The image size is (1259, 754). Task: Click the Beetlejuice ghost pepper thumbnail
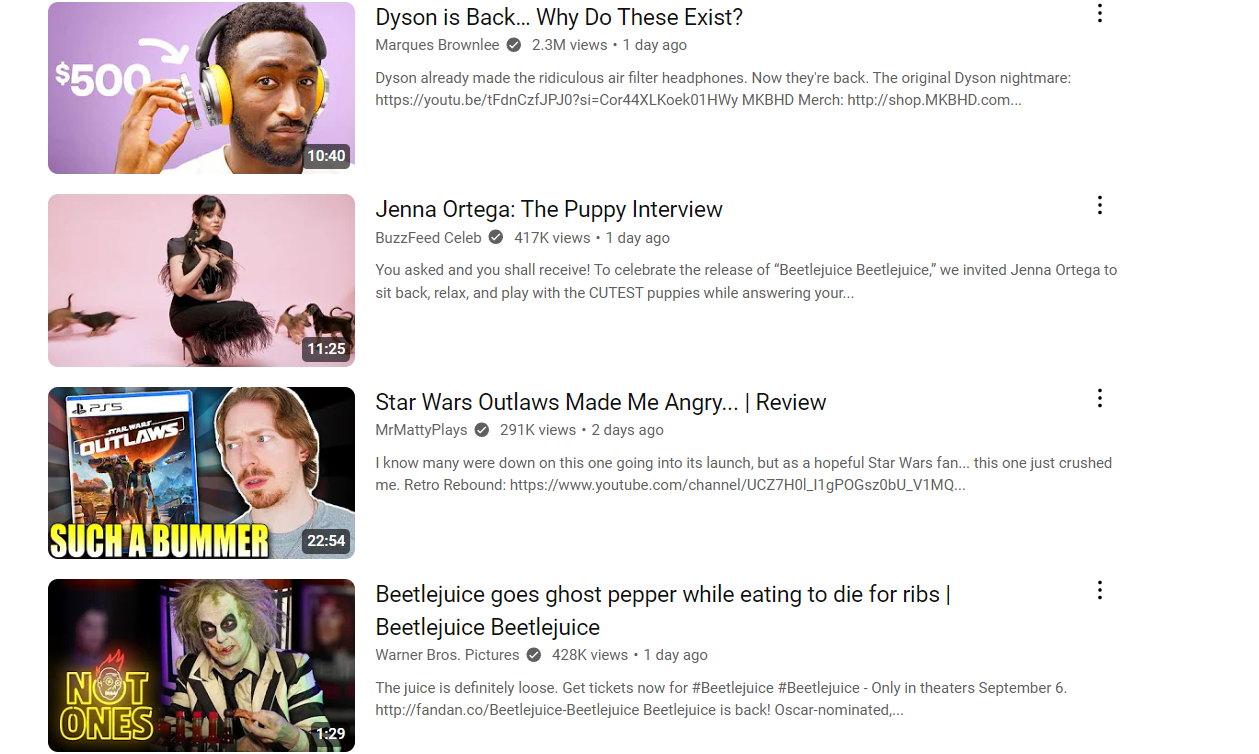(200, 665)
